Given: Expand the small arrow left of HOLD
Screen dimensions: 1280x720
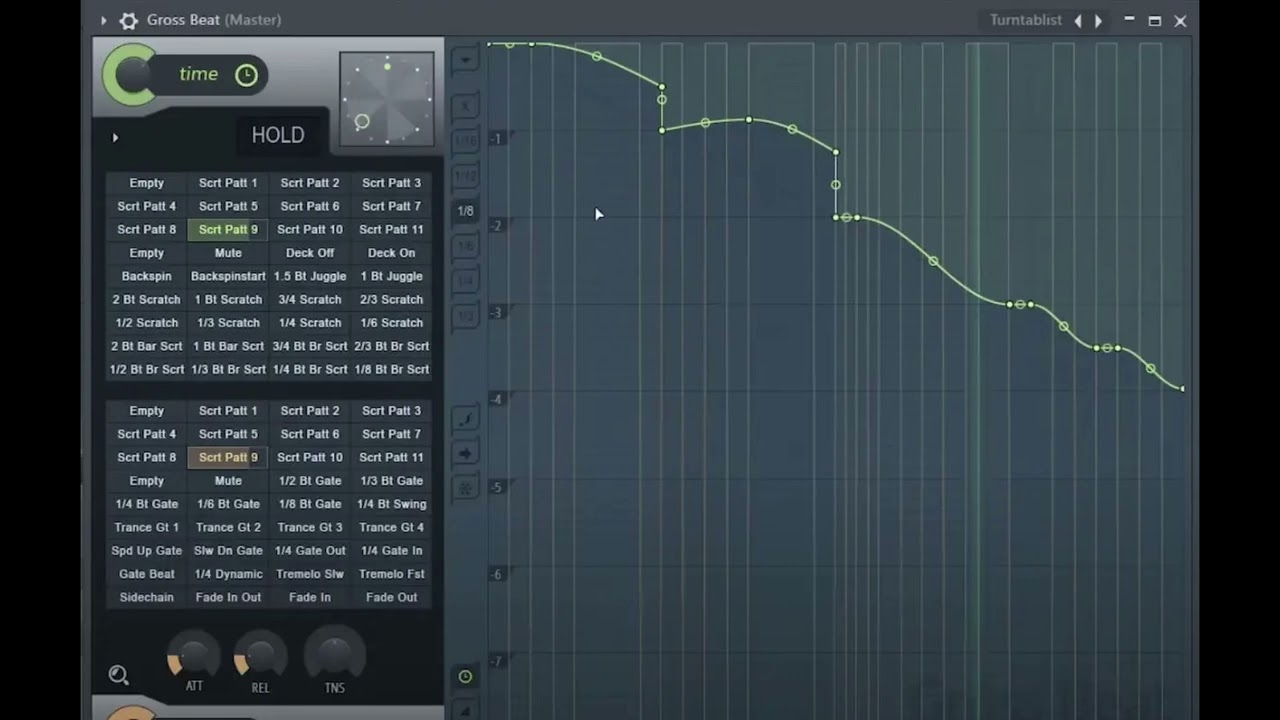Looking at the screenshot, I should [115, 138].
